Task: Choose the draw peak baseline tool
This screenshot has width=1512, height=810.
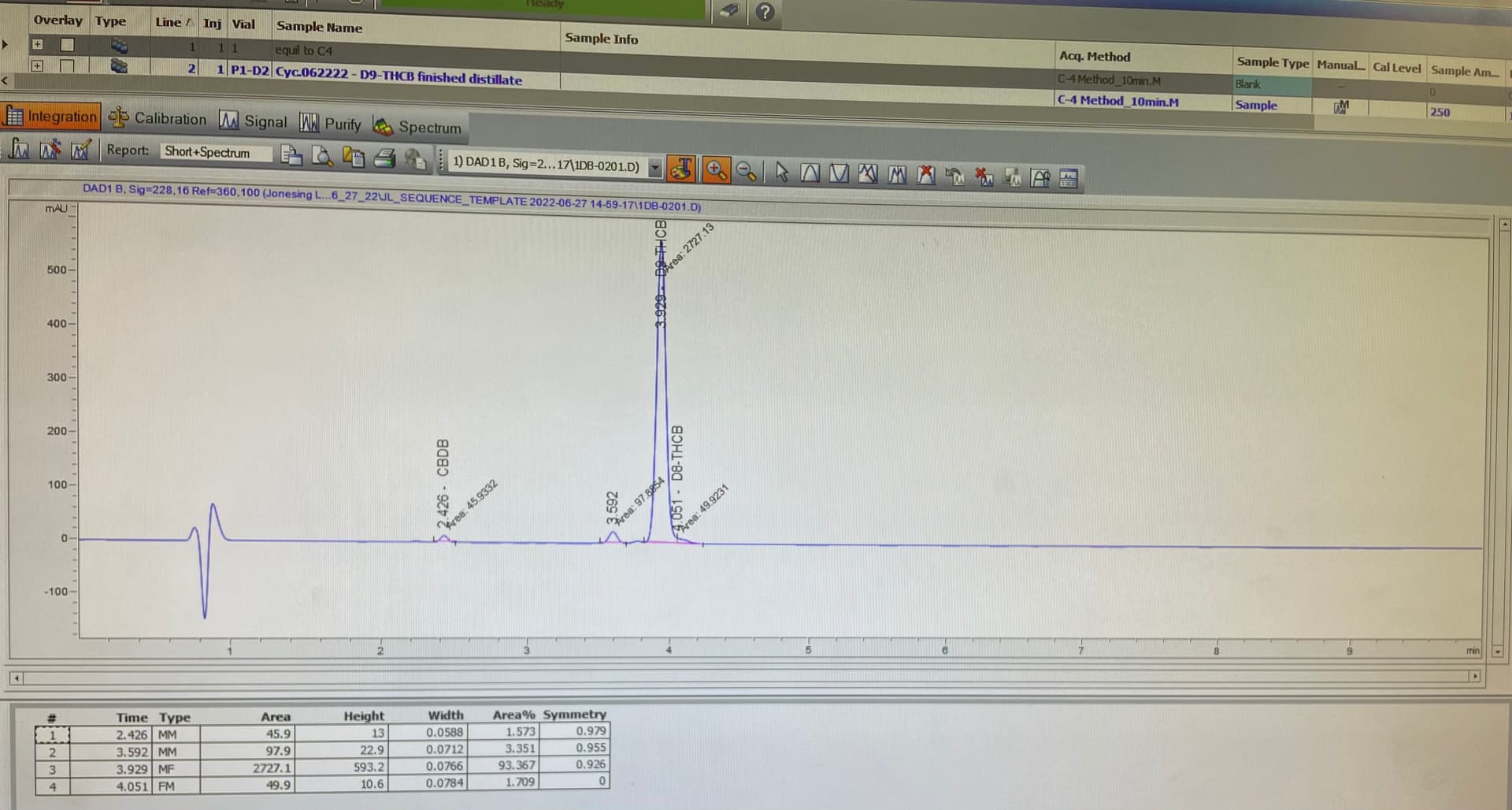Action: tap(810, 173)
